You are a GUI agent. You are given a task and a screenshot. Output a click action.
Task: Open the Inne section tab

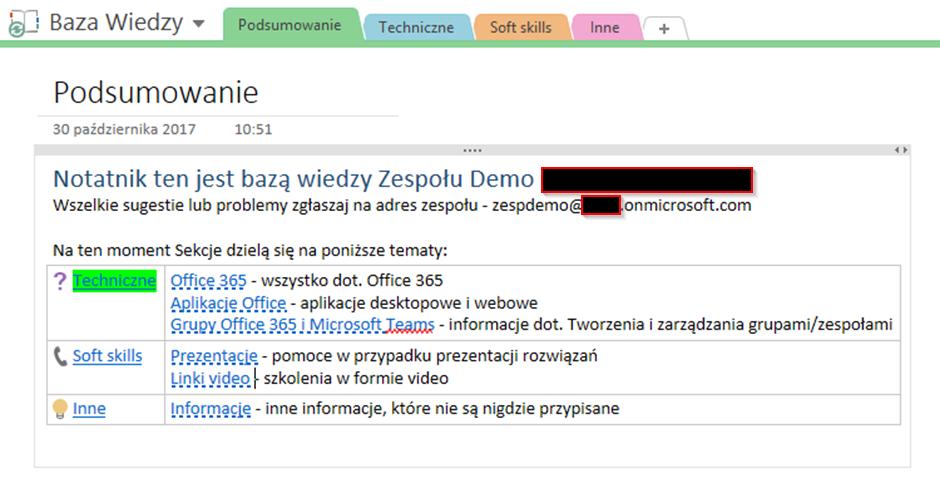pyautogui.click(x=604, y=27)
